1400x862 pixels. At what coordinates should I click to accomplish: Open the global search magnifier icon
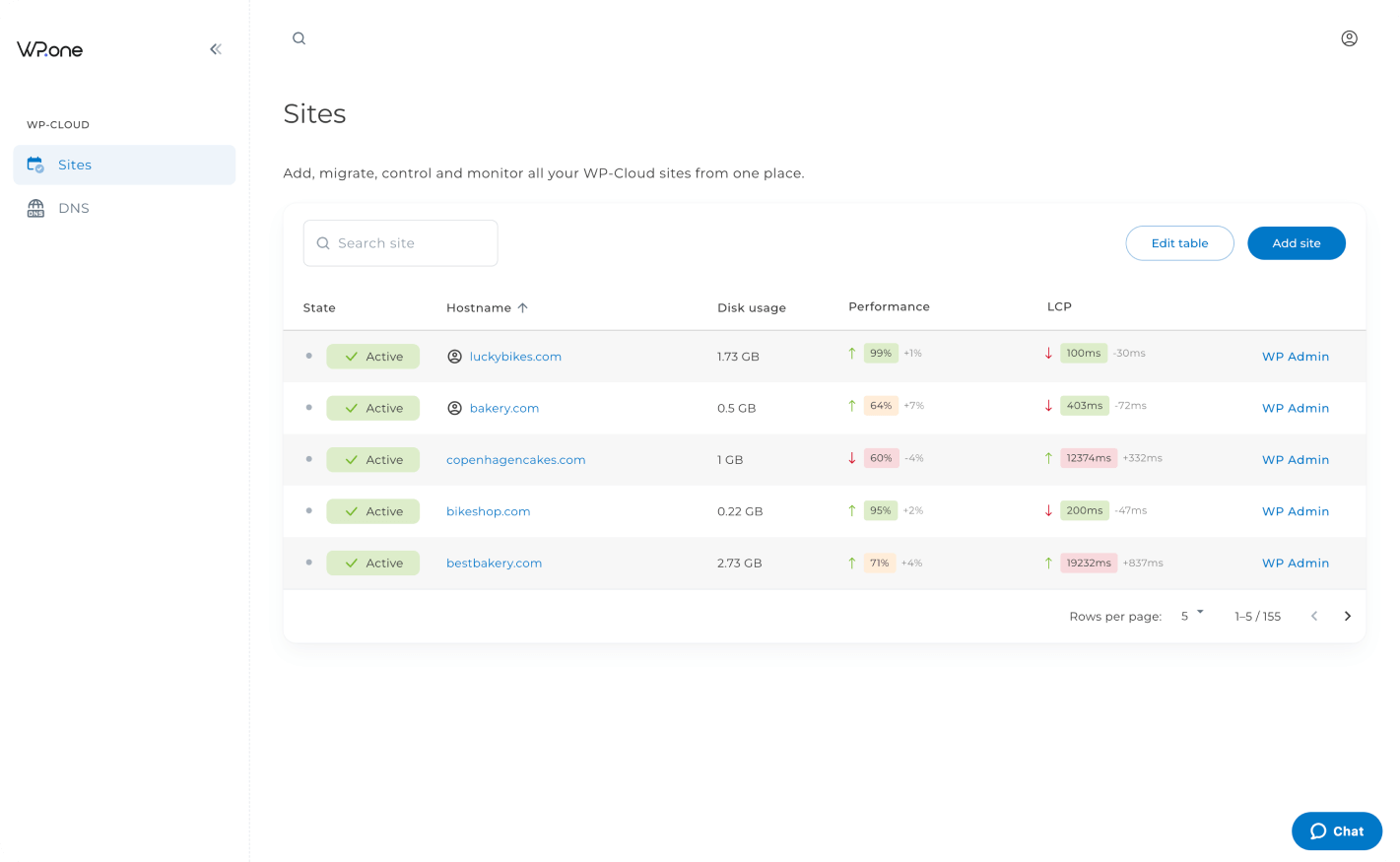tap(300, 38)
